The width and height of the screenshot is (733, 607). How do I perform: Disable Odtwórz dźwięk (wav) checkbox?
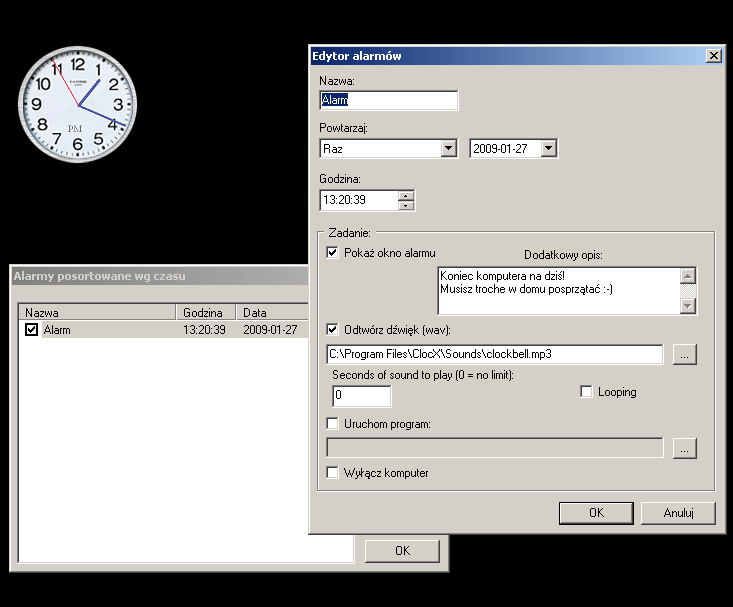tap(333, 329)
